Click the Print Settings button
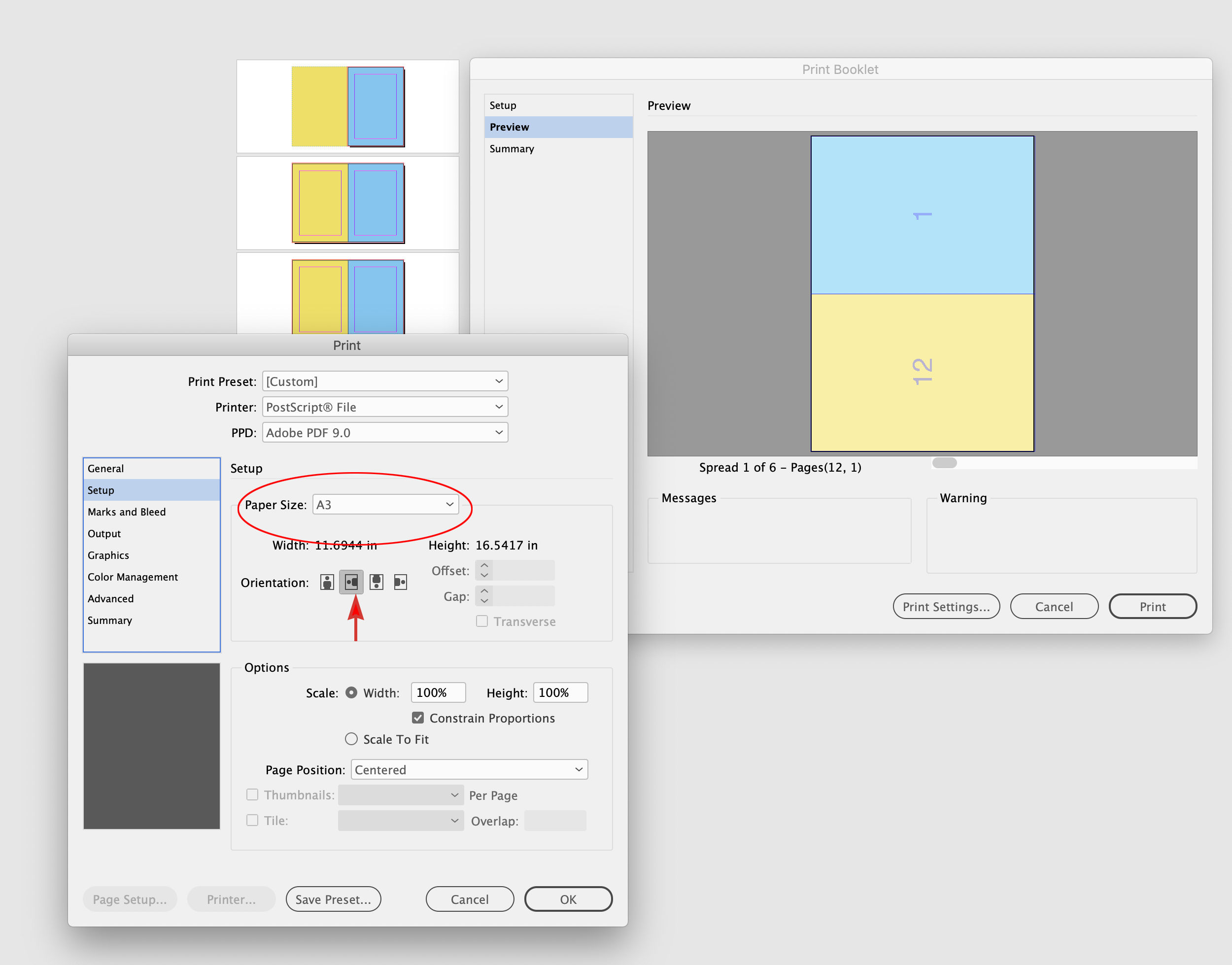Viewport: 1232px width, 965px height. (x=946, y=606)
